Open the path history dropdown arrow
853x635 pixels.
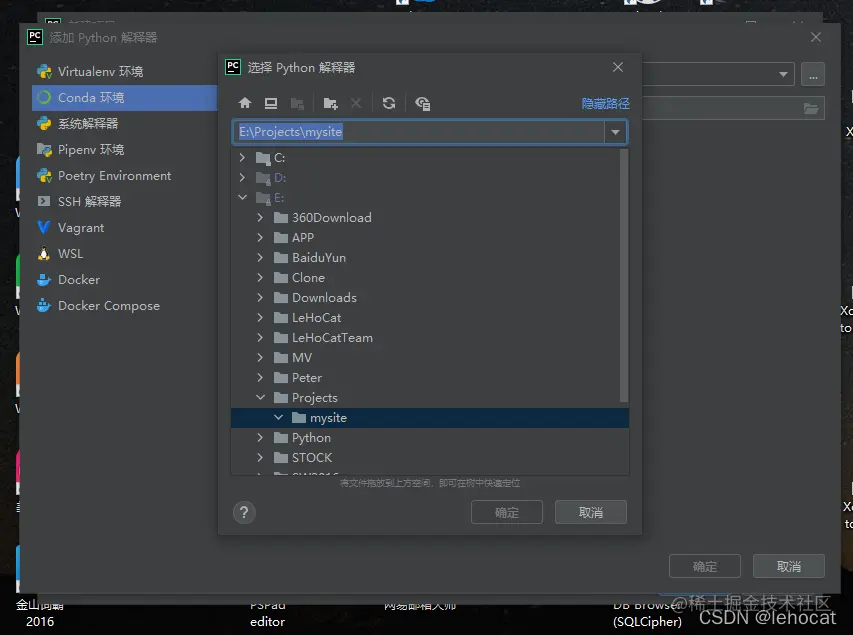pos(615,132)
